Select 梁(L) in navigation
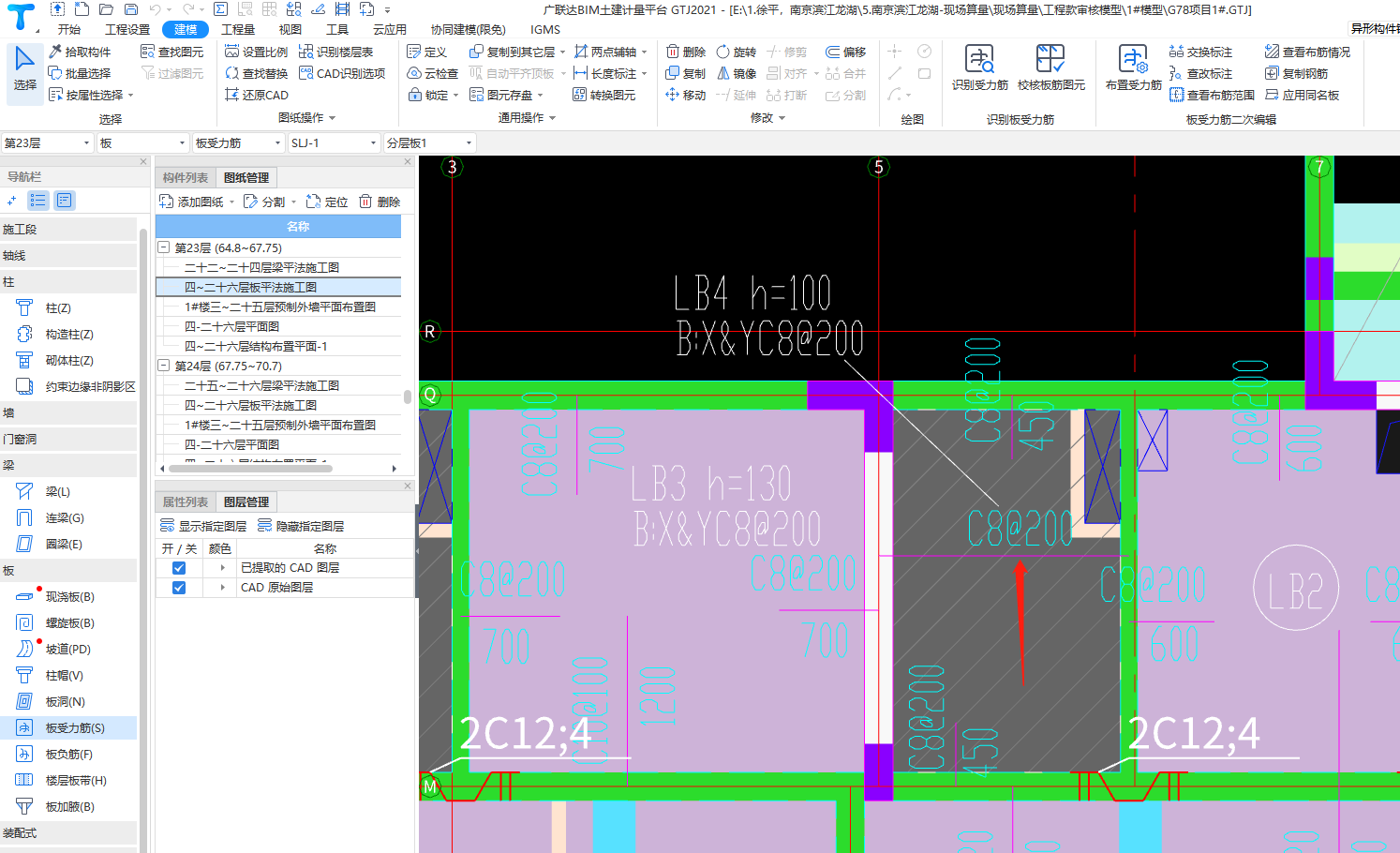This screenshot has width=1400, height=853. 69,491
